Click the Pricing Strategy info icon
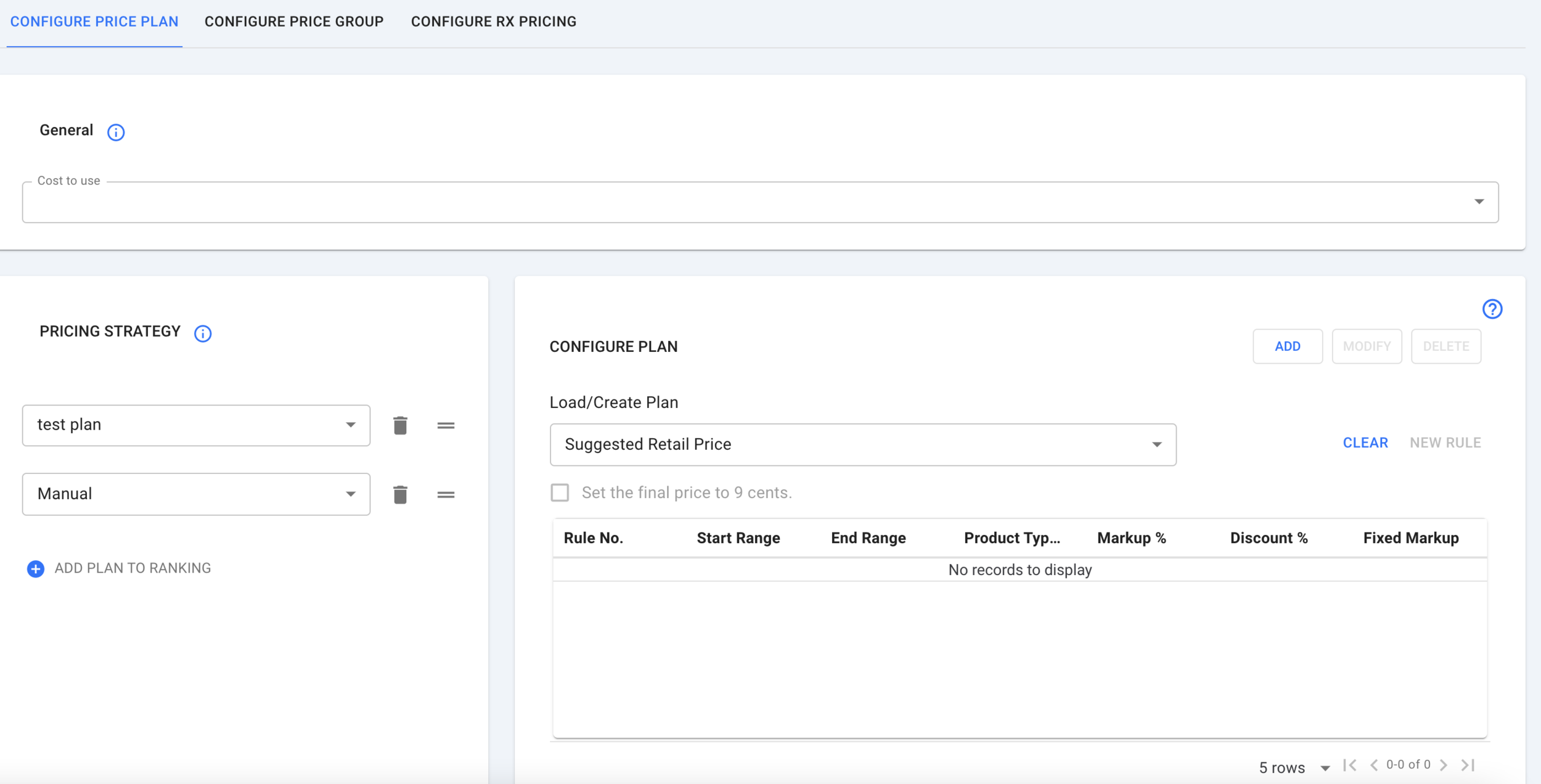Image resolution: width=1541 pixels, height=784 pixels. click(x=203, y=333)
